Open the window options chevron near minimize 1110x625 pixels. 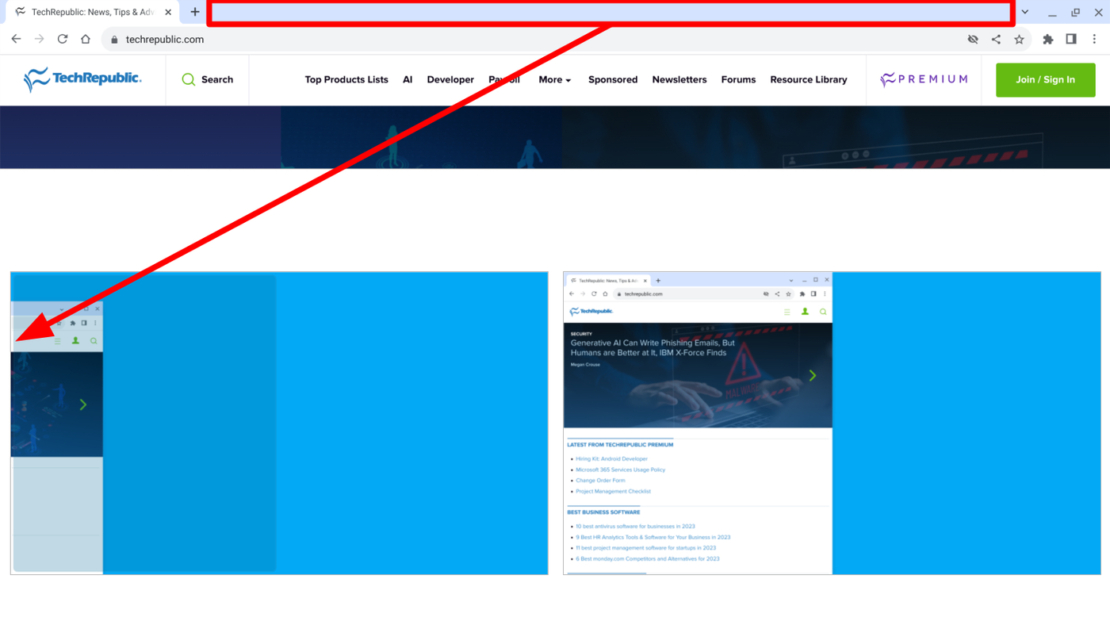click(x=1024, y=13)
